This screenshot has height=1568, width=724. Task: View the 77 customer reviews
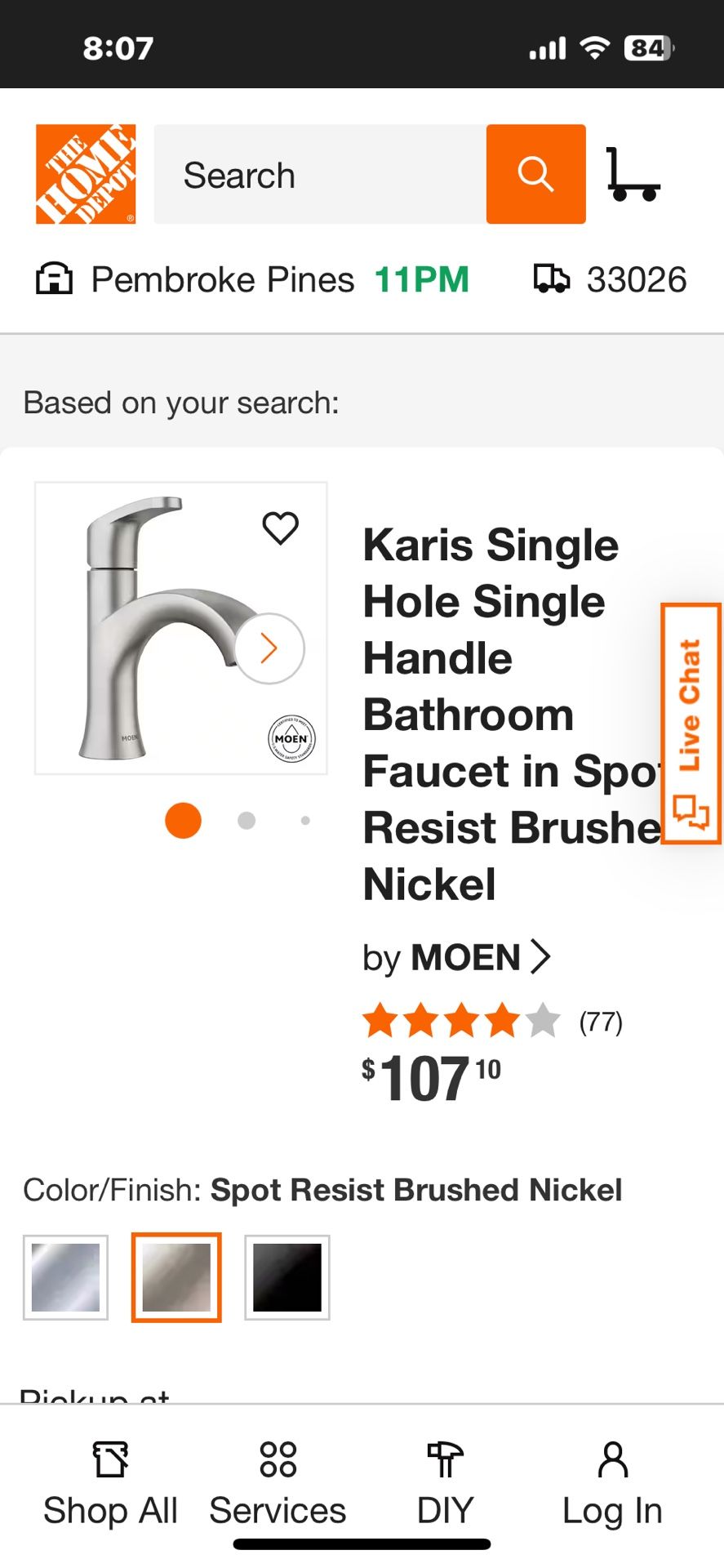point(600,1022)
